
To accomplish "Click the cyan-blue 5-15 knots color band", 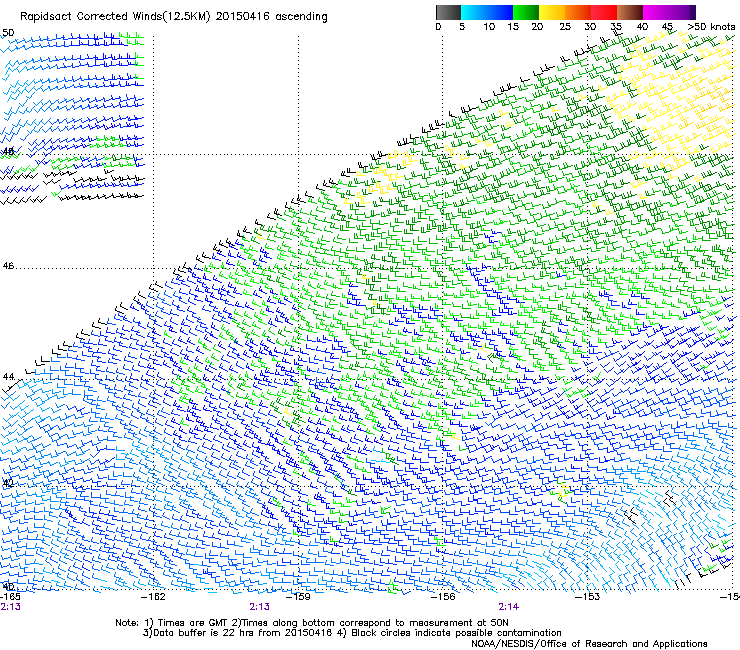I will point(487,12).
